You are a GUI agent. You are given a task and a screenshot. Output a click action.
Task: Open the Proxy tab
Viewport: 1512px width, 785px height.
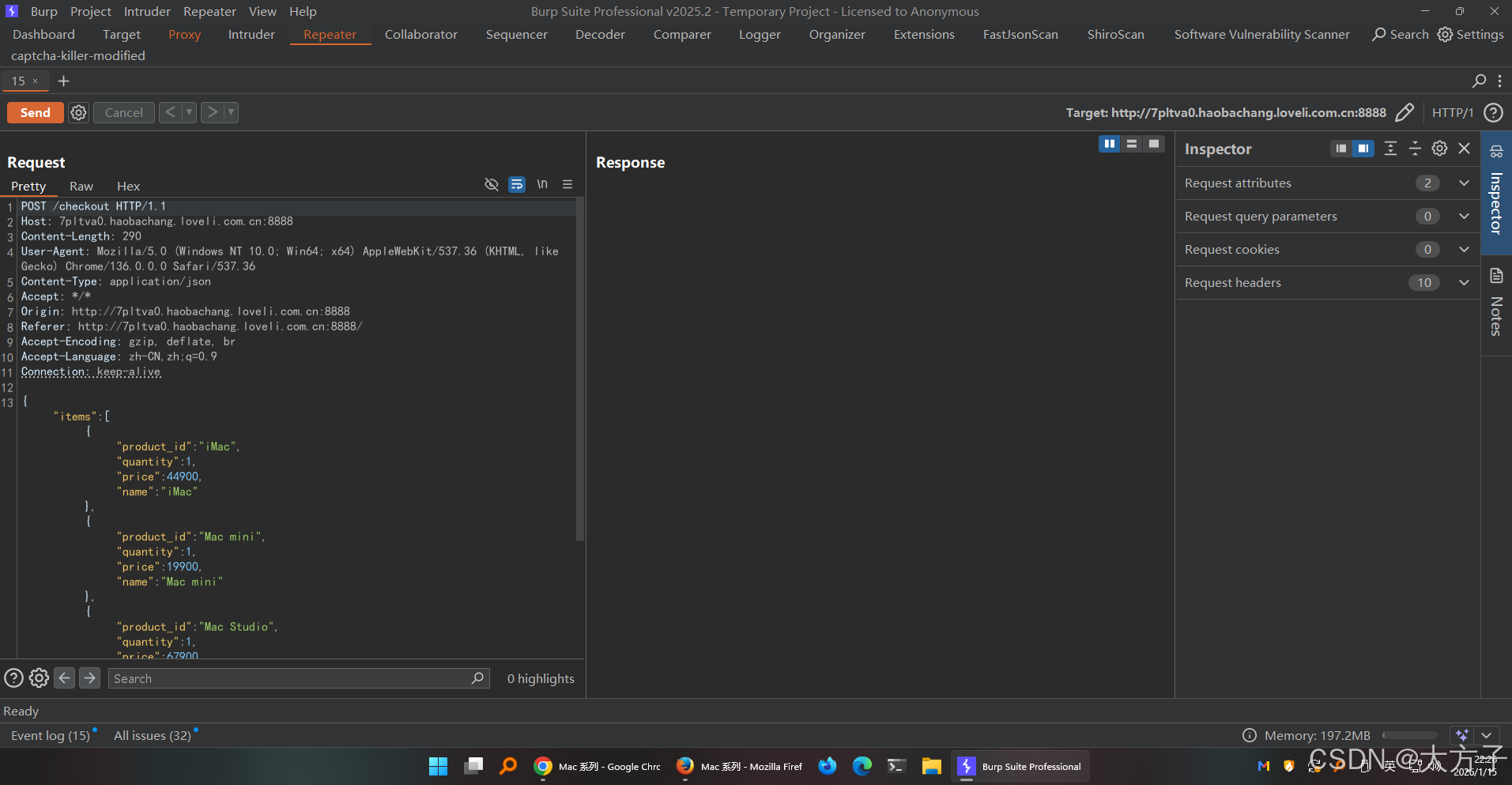pyautogui.click(x=185, y=35)
